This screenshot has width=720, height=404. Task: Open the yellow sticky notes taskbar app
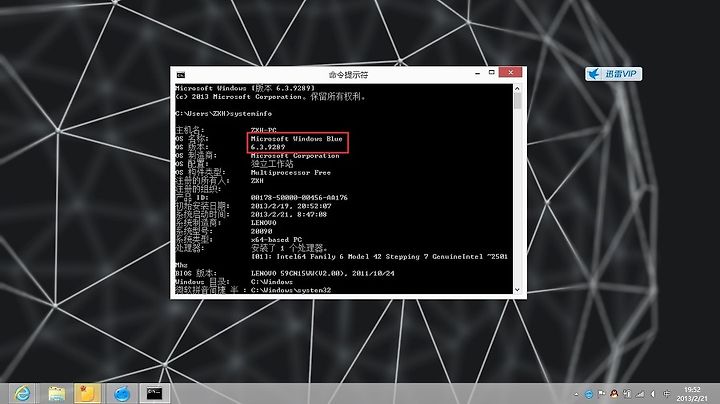pos(87,393)
